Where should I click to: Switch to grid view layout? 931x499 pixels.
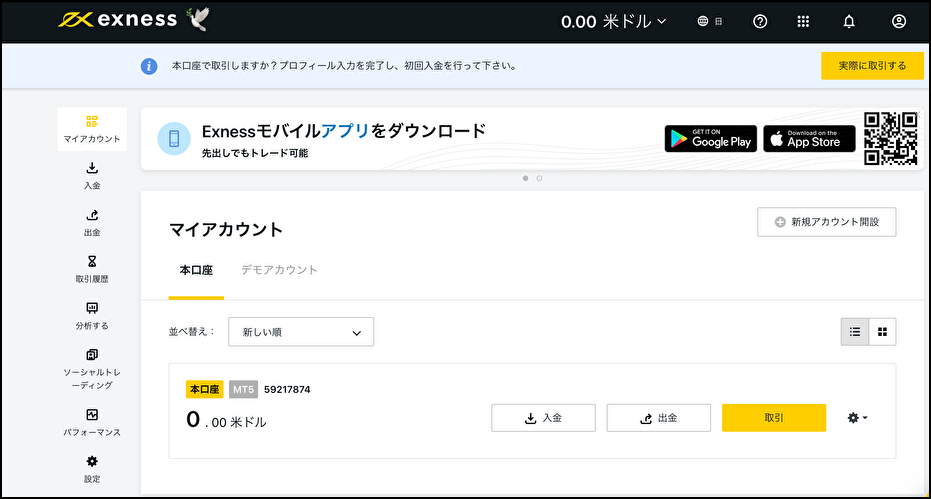[882, 332]
